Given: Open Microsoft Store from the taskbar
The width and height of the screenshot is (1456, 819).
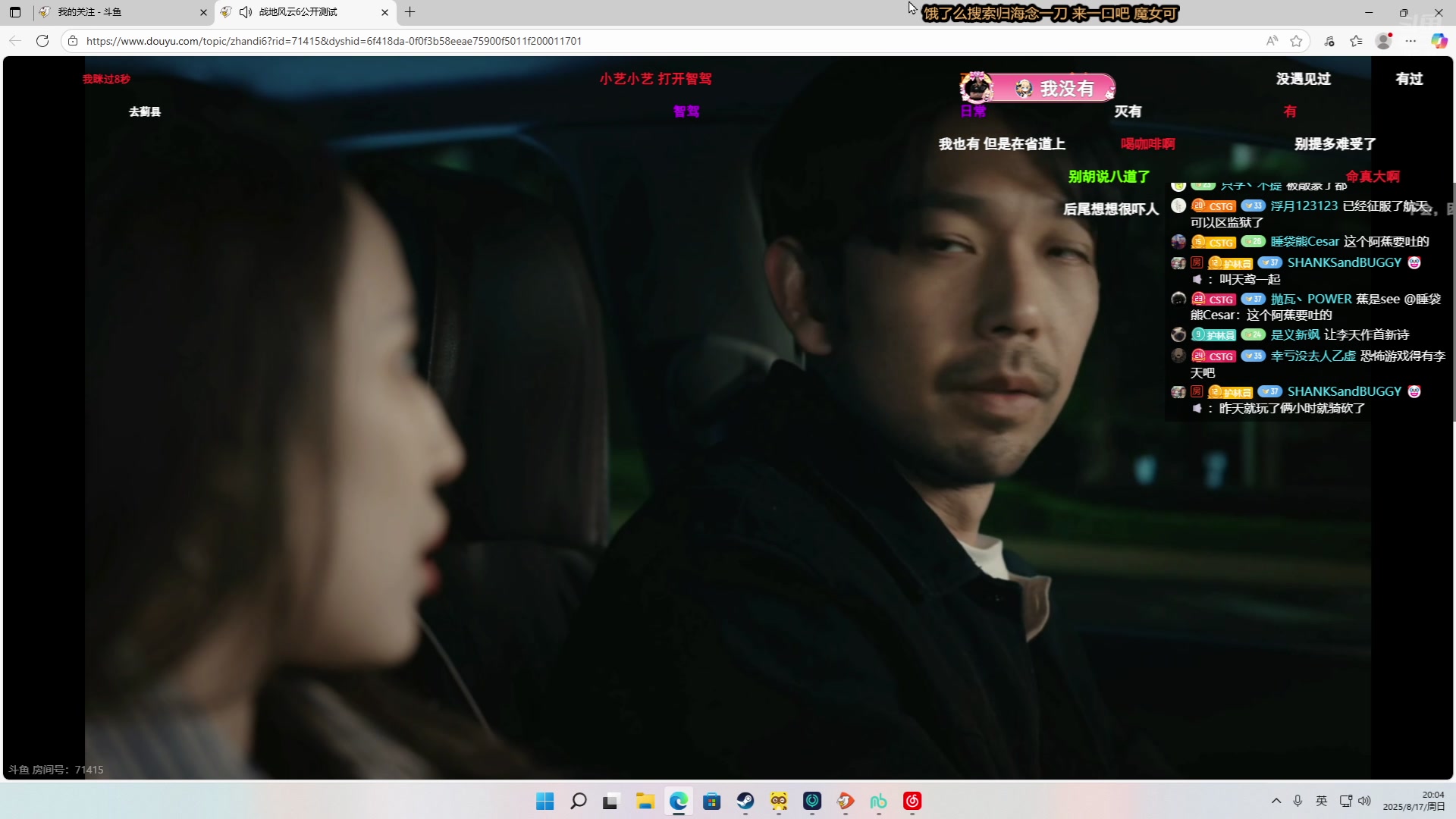Looking at the screenshot, I should click(711, 801).
